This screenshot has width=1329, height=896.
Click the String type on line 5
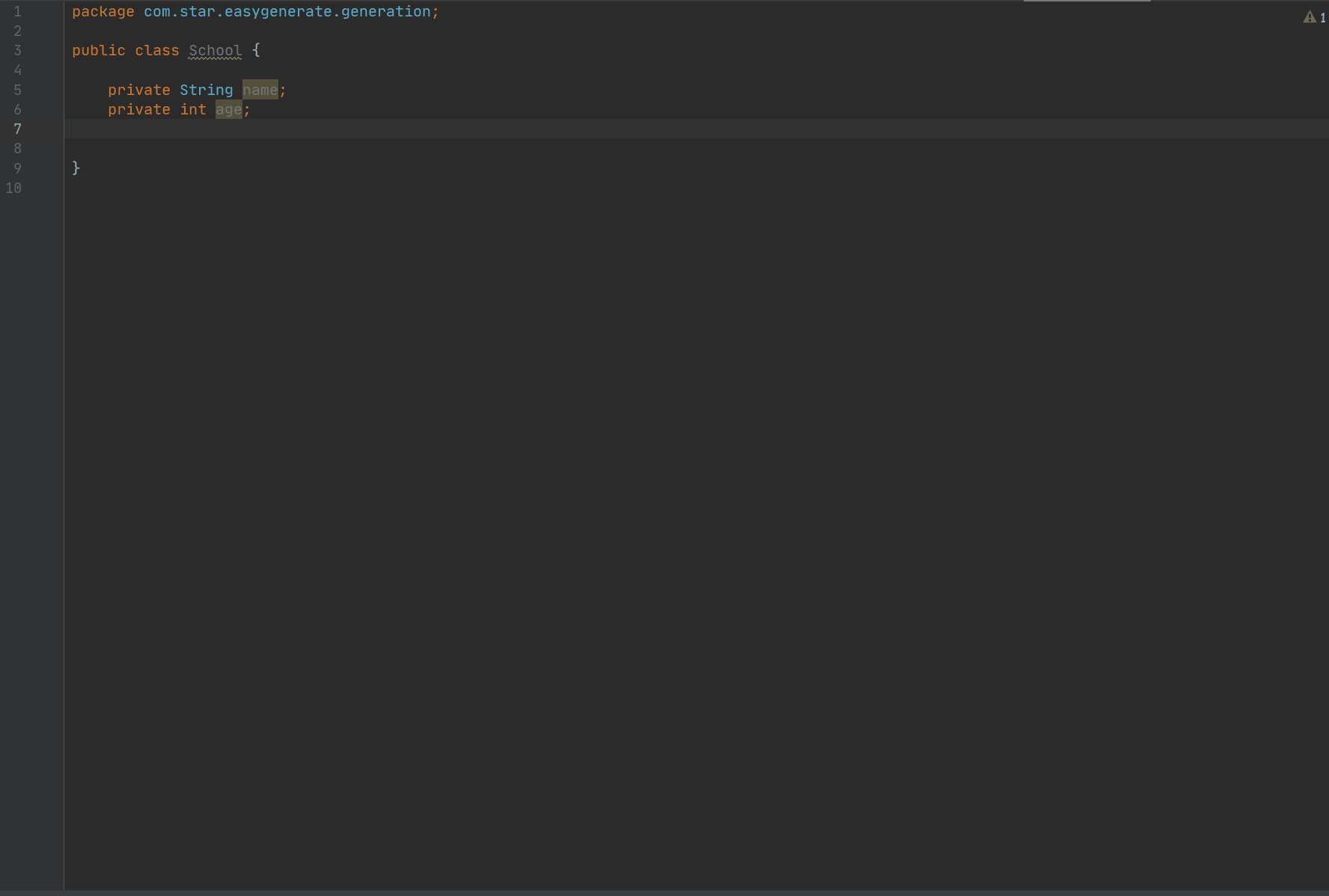(x=207, y=90)
